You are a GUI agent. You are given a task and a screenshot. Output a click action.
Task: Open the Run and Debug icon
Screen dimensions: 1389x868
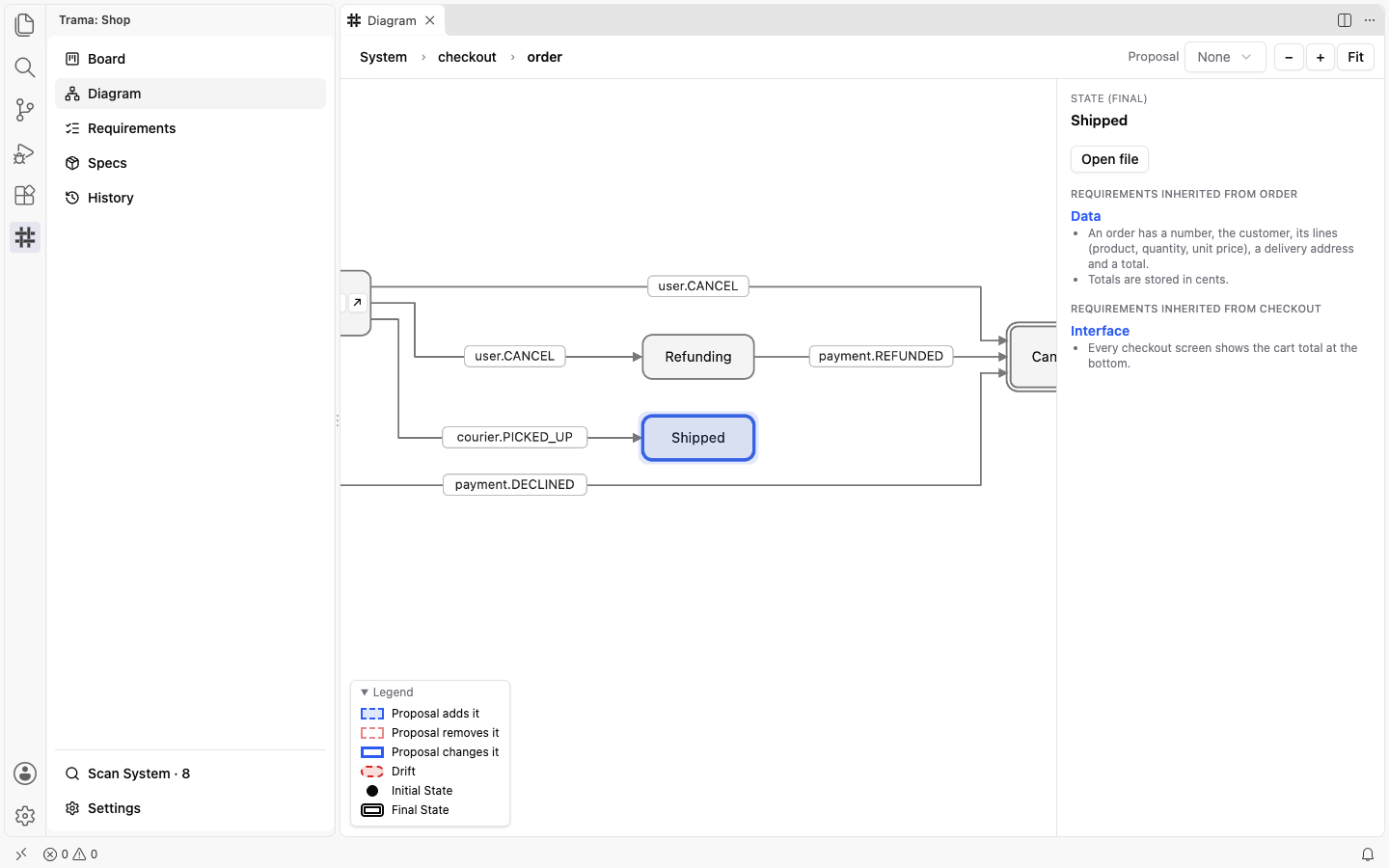[x=25, y=152]
